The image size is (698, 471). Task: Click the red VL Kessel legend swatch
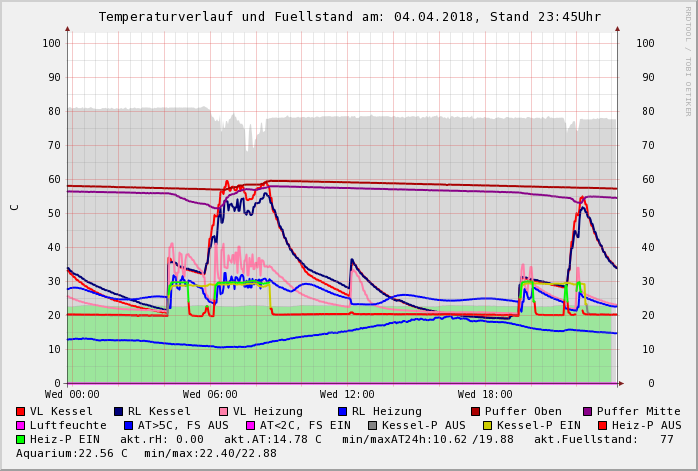coord(20,411)
